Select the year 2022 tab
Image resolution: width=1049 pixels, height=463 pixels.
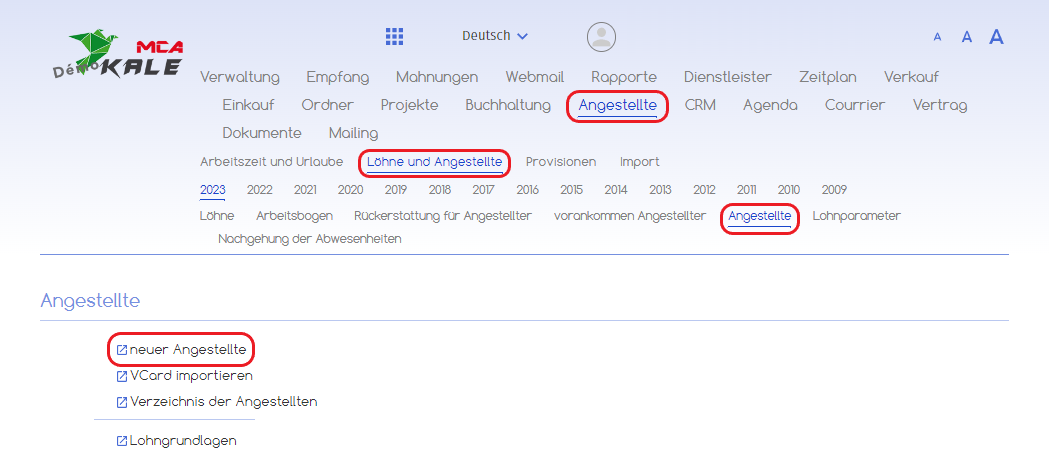(260, 190)
